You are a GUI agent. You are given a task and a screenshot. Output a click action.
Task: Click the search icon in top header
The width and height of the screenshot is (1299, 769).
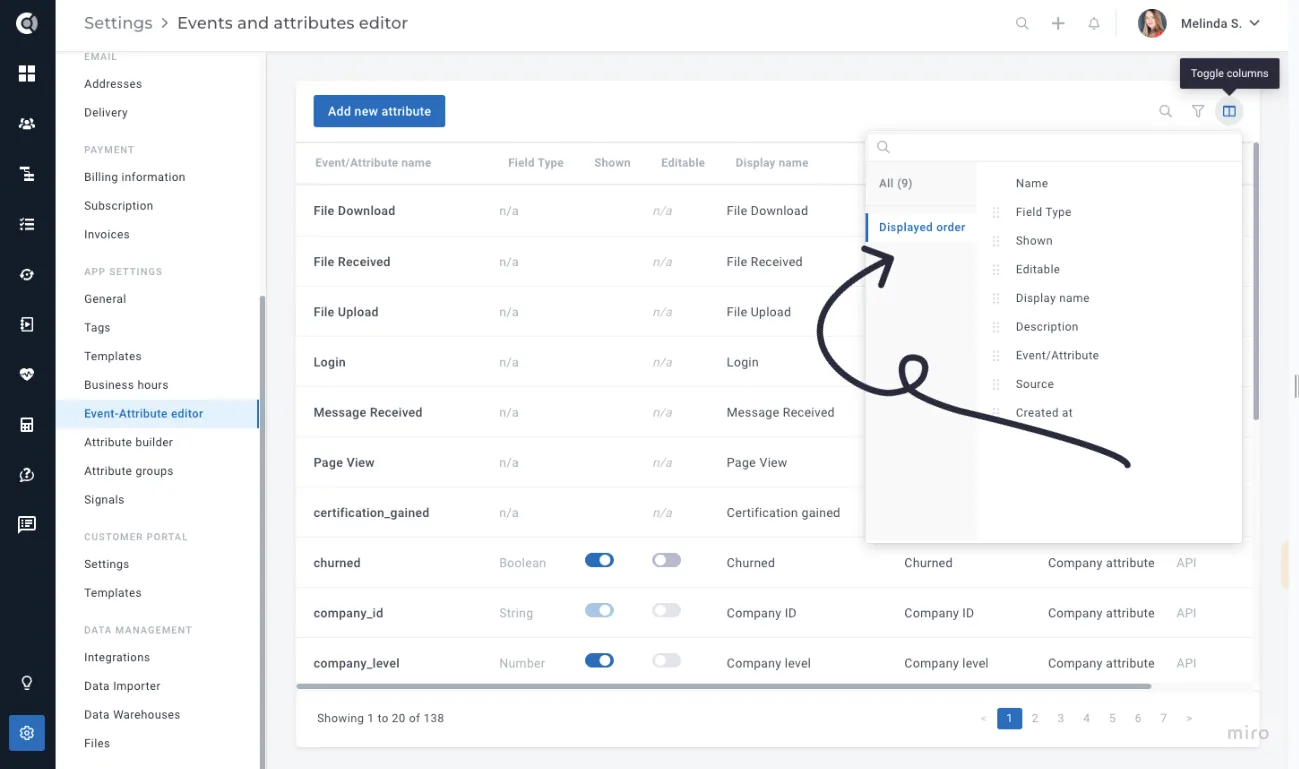1022,23
